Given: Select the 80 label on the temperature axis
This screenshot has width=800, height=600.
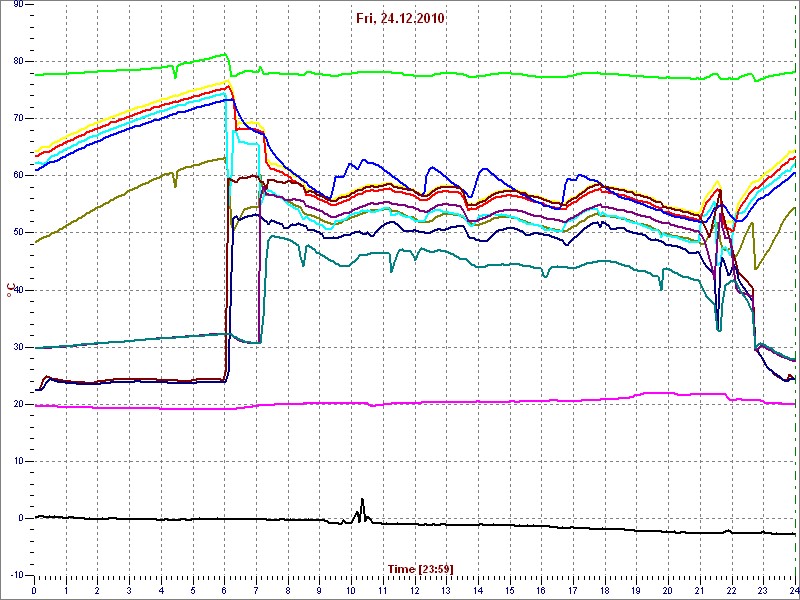Looking at the screenshot, I should point(18,61).
